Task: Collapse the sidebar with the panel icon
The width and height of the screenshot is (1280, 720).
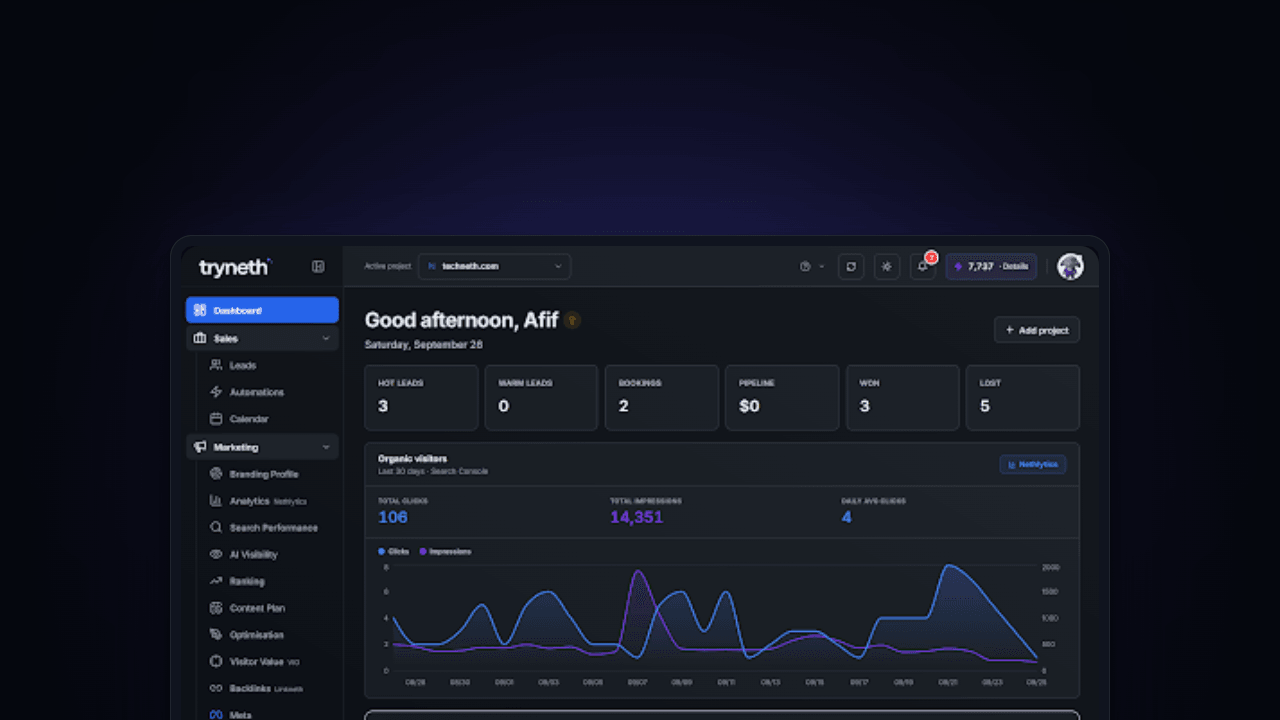Action: pyautogui.click(x=318, y=267)
